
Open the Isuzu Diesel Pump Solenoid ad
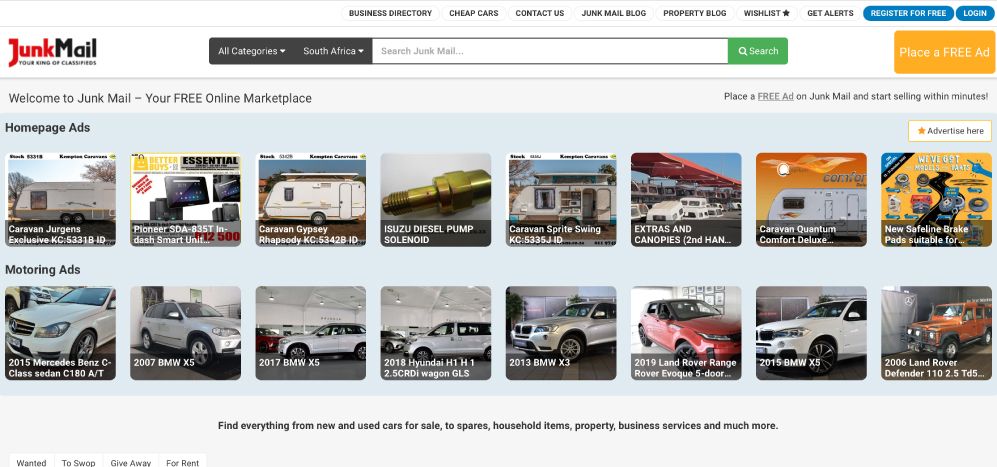[x=436, y=200]
